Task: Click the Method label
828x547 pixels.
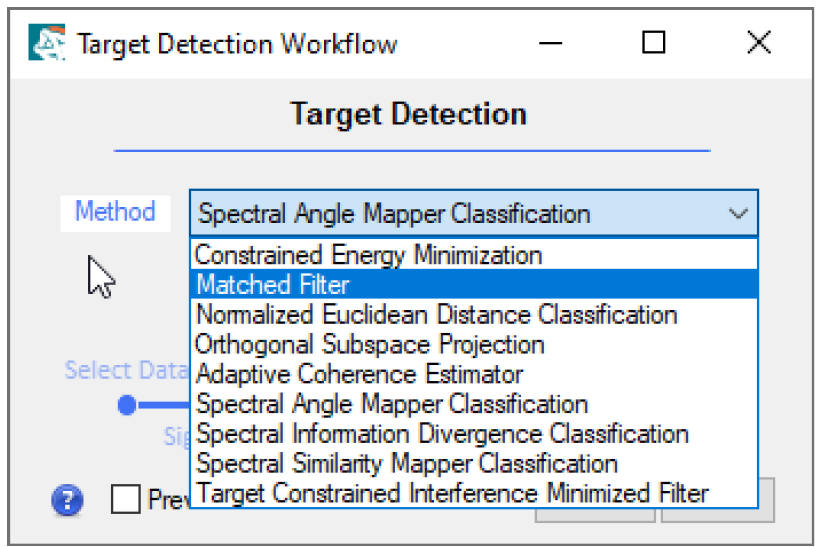Action: point(115,212)
